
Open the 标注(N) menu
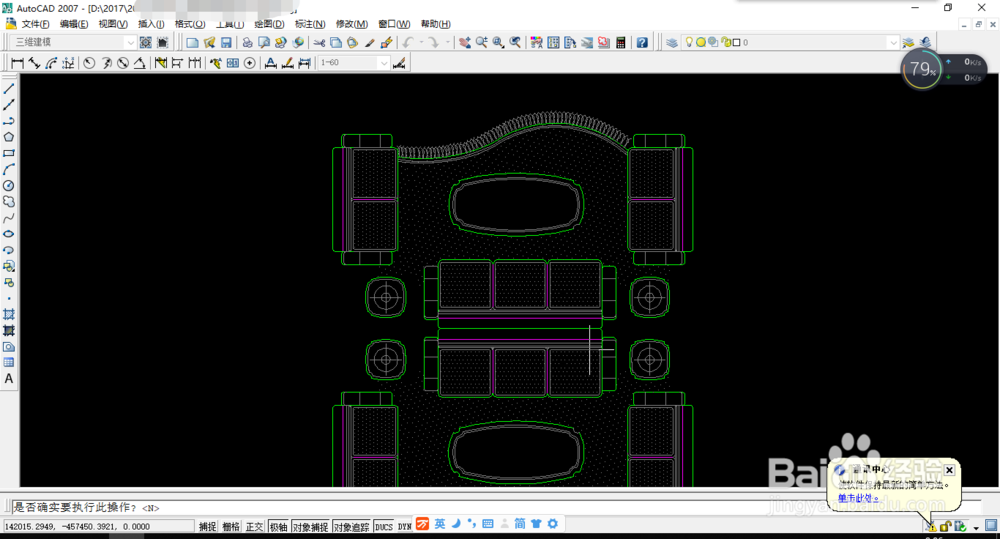310,24
